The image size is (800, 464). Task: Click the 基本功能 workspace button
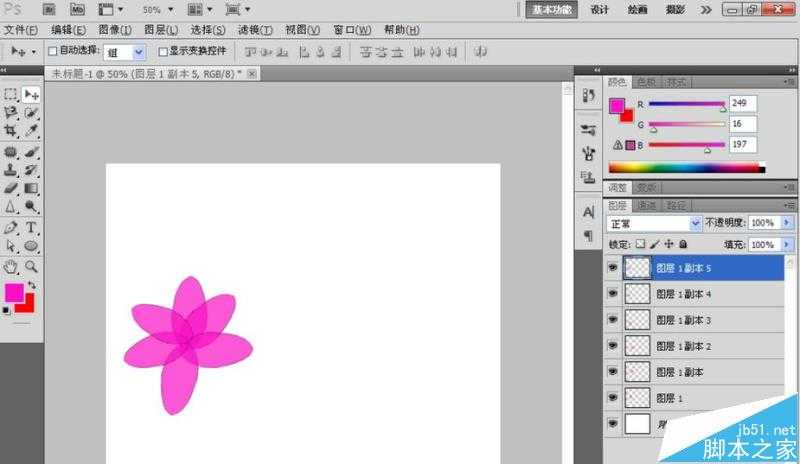tap(550, 9)
